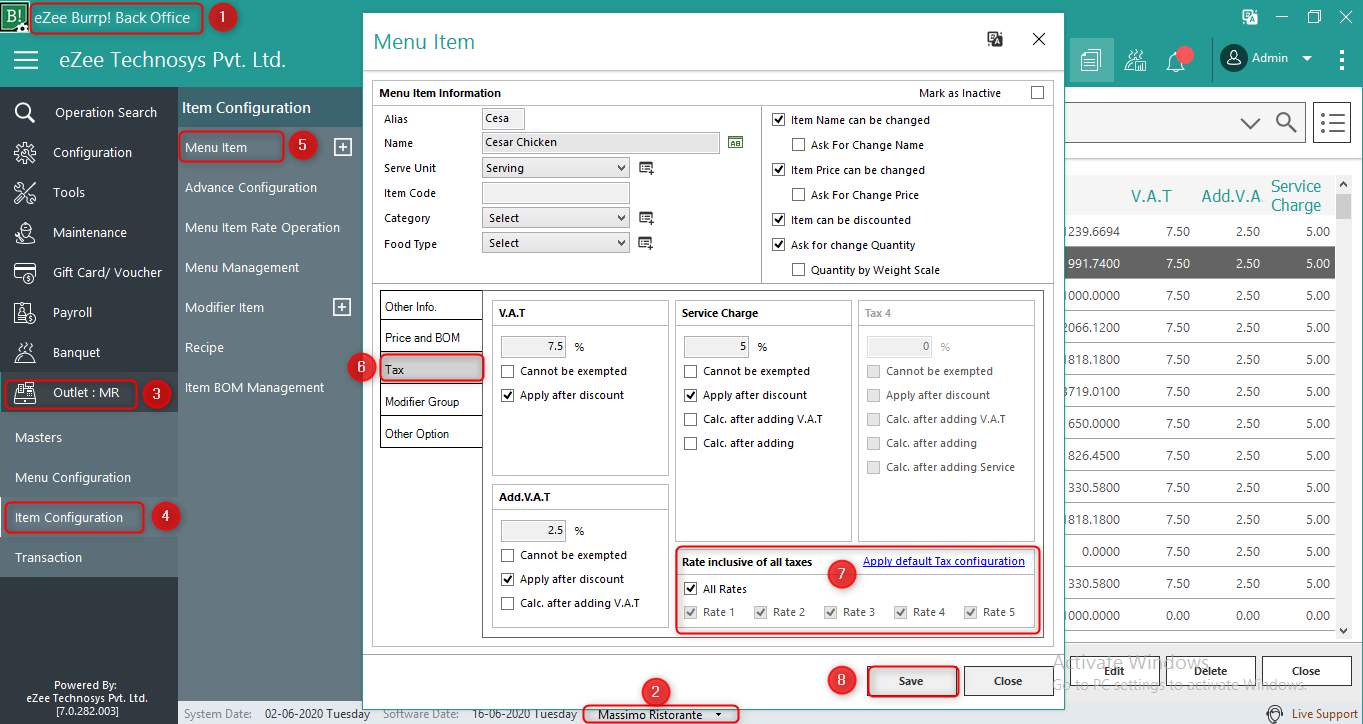Open the Category dropdown
This screenshot has width=1363, height=724.
pyautogui.click(x=556, y=218)
